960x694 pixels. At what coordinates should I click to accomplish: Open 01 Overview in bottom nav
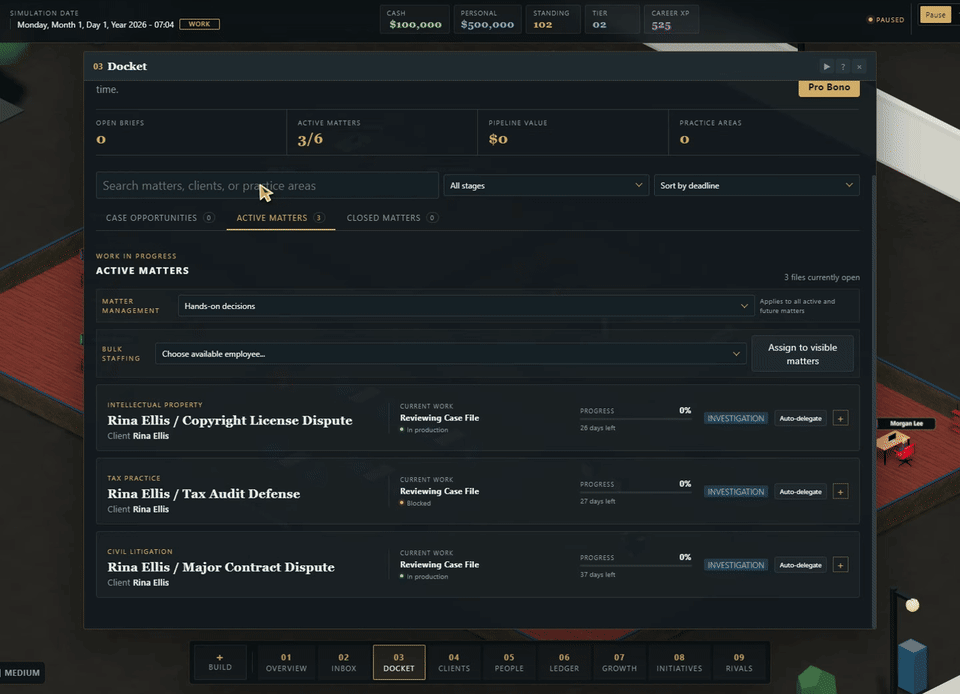coord(286,662)
